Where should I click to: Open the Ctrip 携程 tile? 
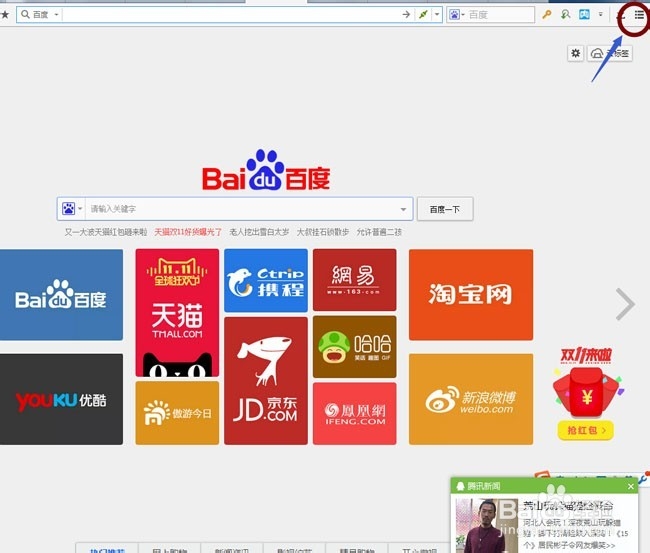click(266, 280)
